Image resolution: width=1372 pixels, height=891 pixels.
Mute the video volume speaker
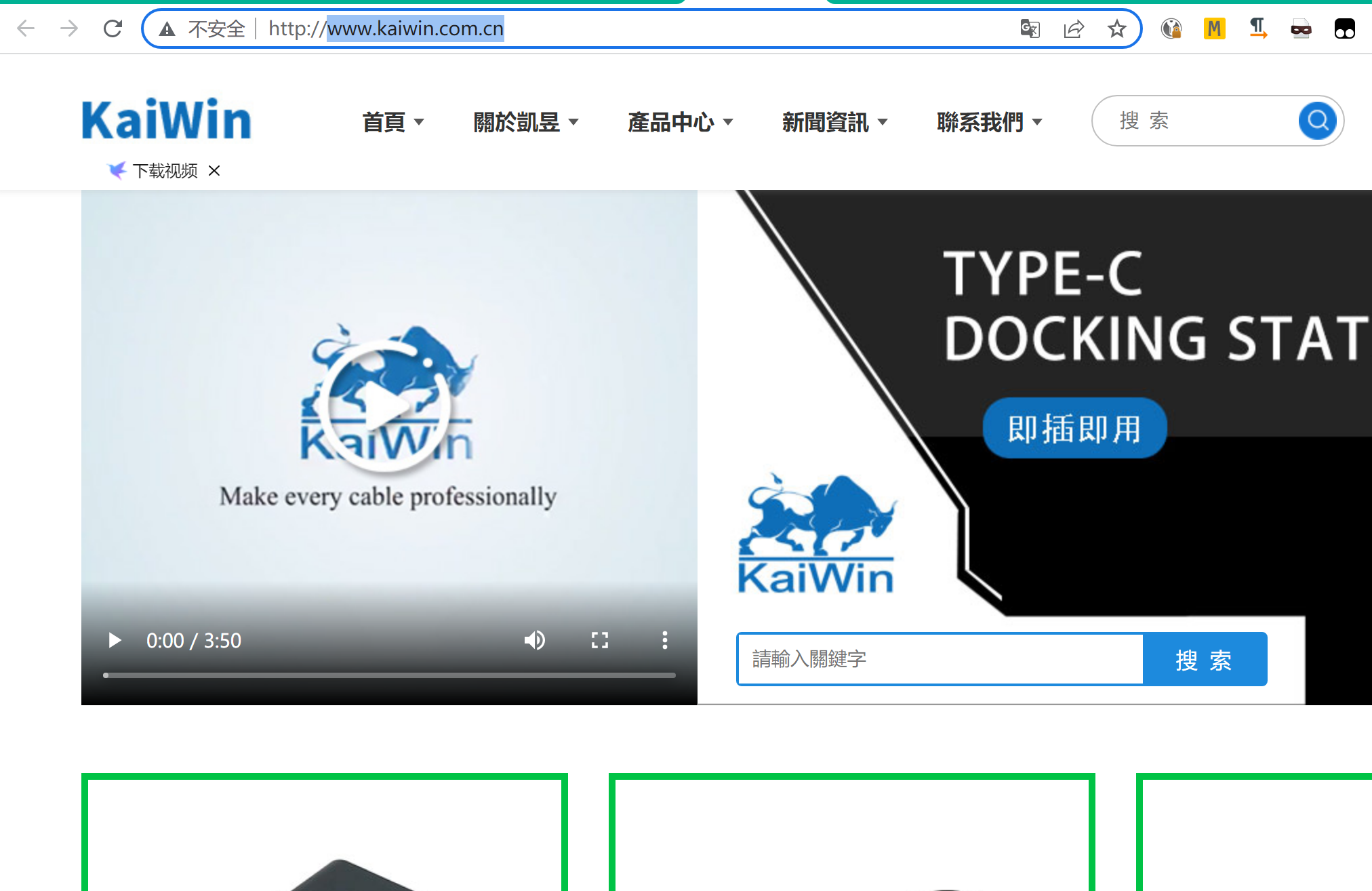pos(534,640)
